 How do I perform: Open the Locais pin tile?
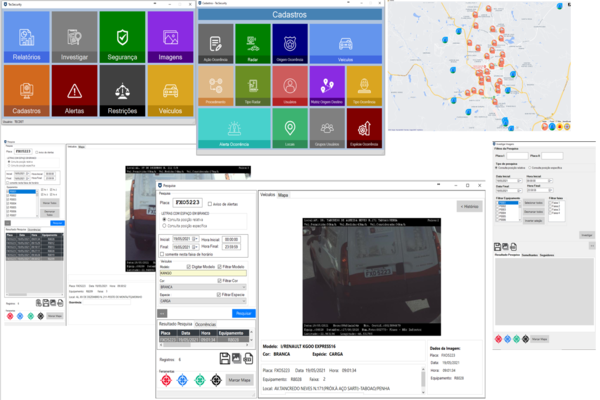click(x=289, y=130)
